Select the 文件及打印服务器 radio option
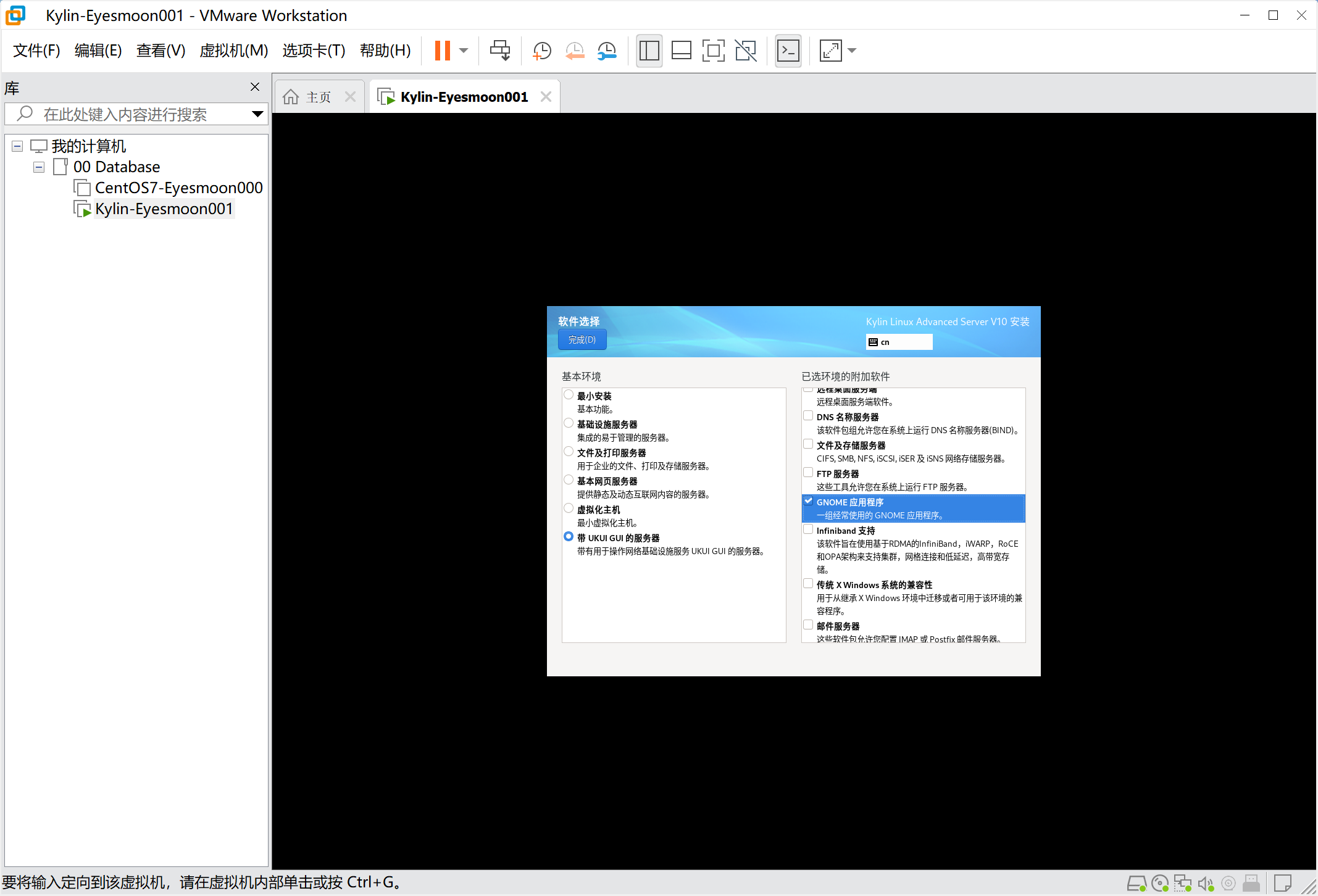This screenshot has height=896, width=1318. point(569,452)
